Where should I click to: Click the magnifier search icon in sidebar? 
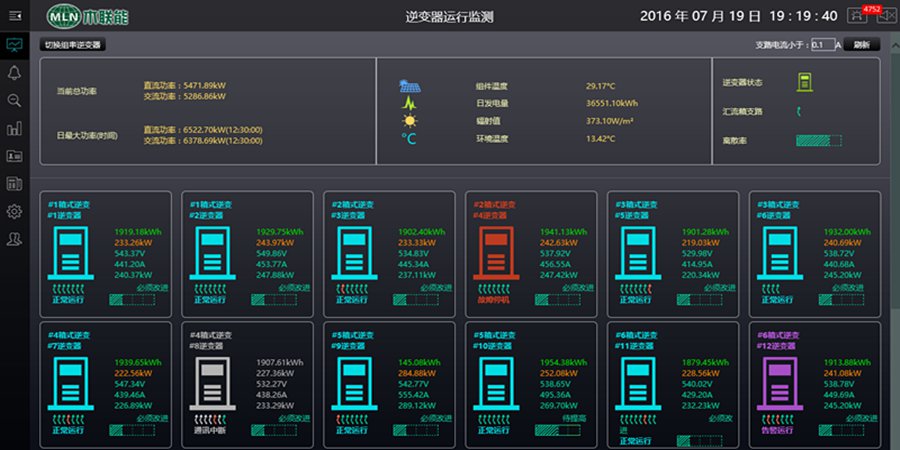tap(14, 100)
